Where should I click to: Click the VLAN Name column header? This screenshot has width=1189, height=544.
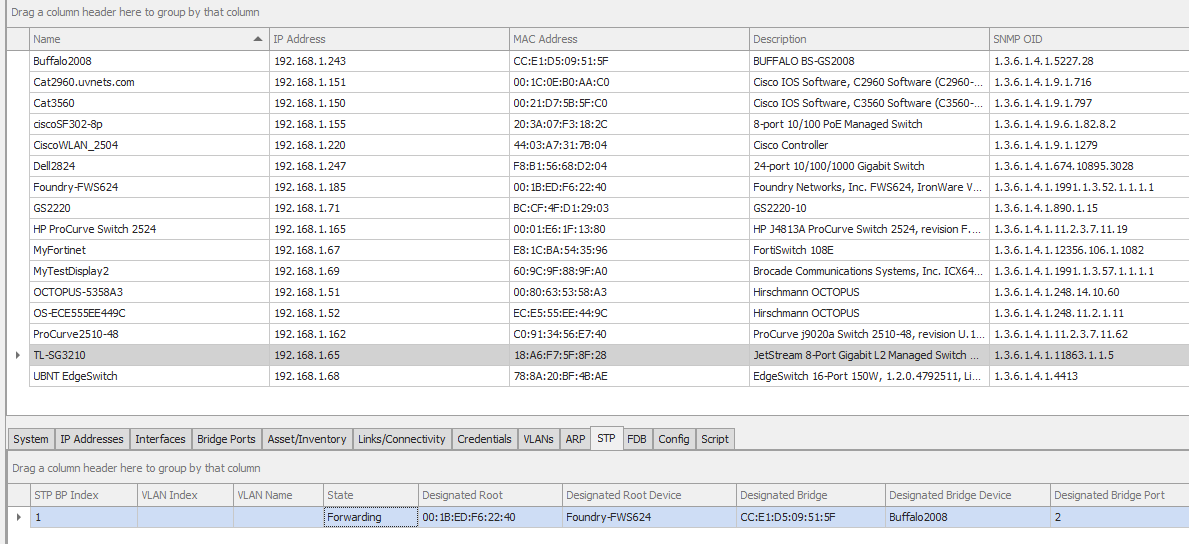[278, 495]
